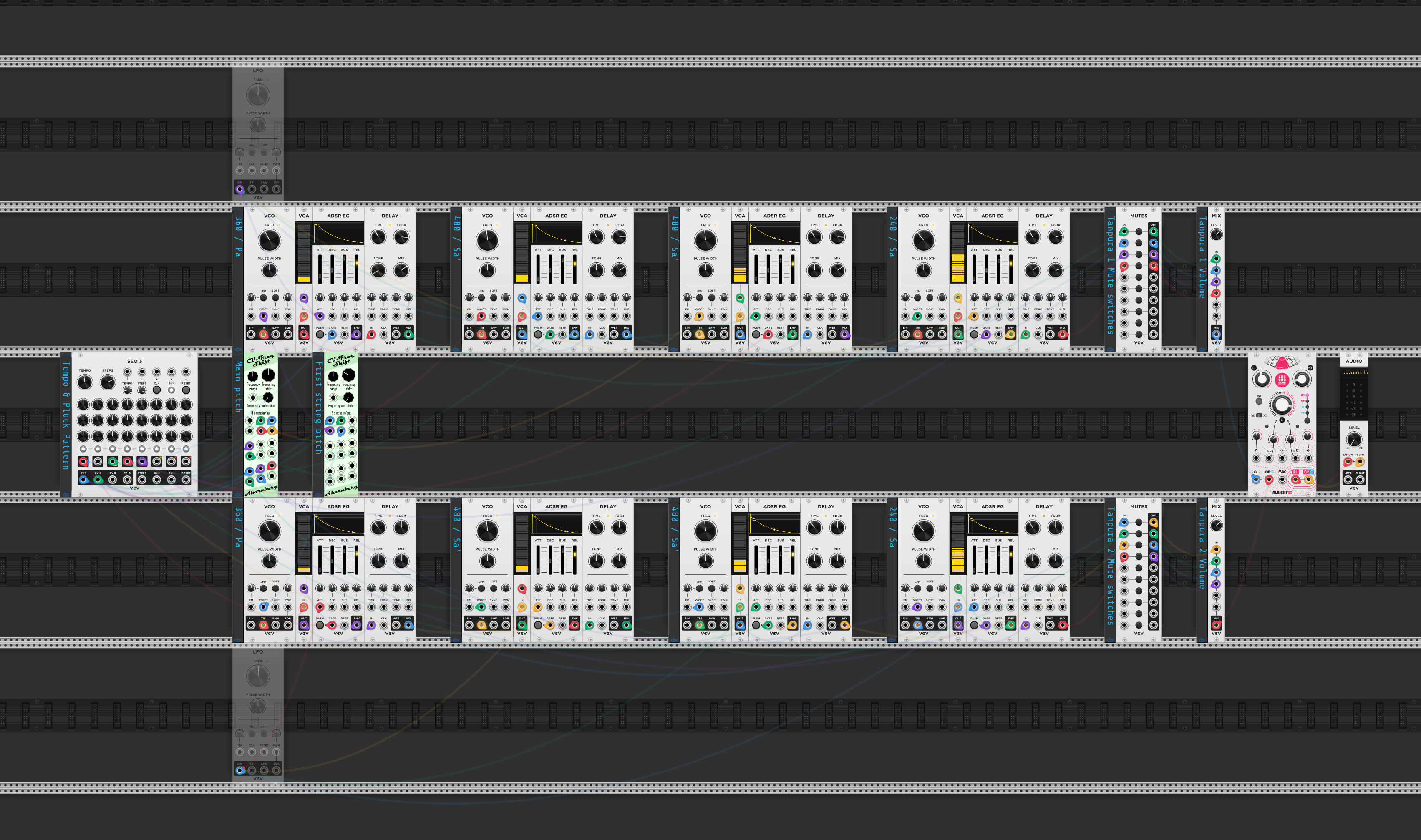Click the SYNC jack on Chronoblob

[x=1282, y=480]
